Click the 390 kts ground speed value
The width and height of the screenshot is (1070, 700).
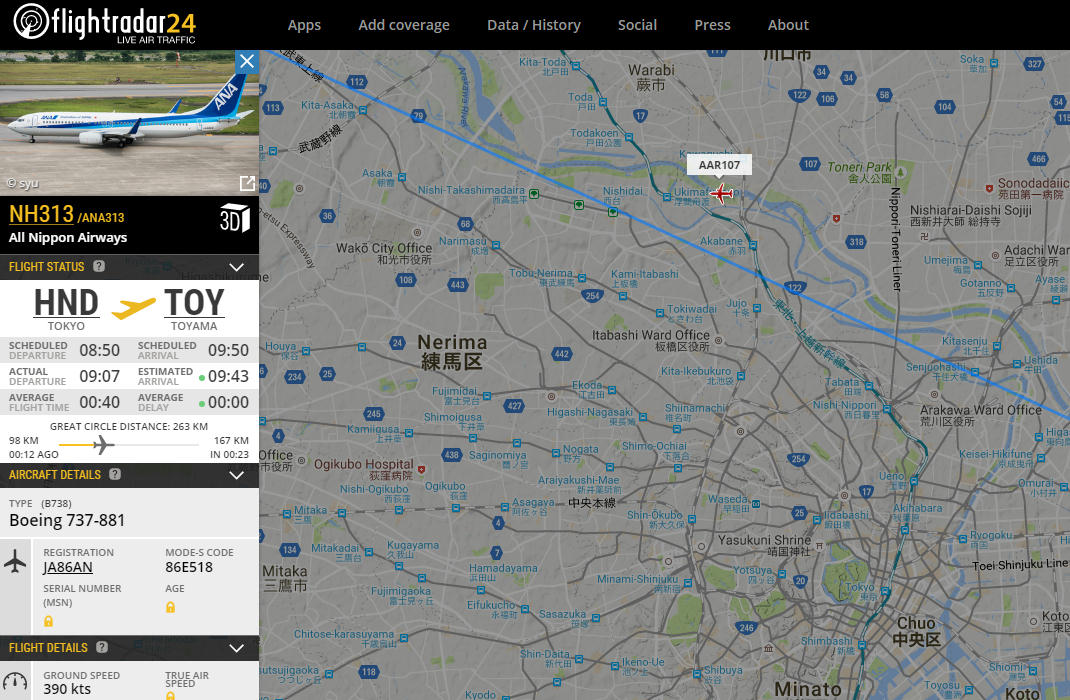pyautogui.click(x=67, y=689)
